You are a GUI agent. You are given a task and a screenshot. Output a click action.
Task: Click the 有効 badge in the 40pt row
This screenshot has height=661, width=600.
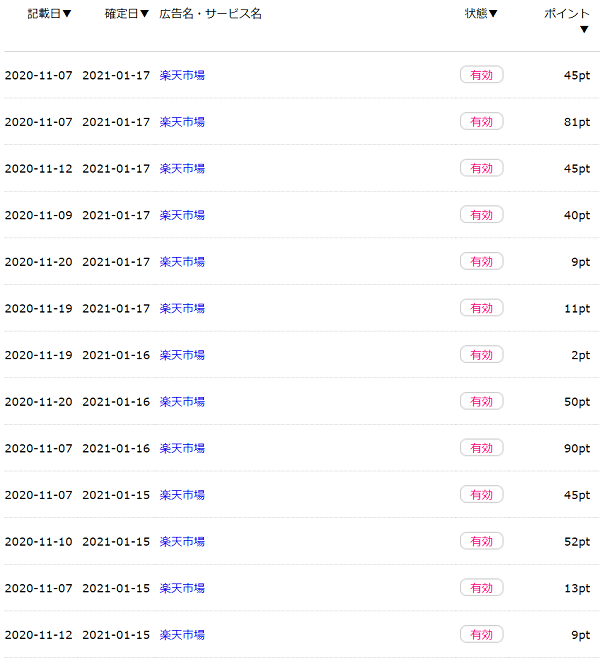tap(481, 215)
